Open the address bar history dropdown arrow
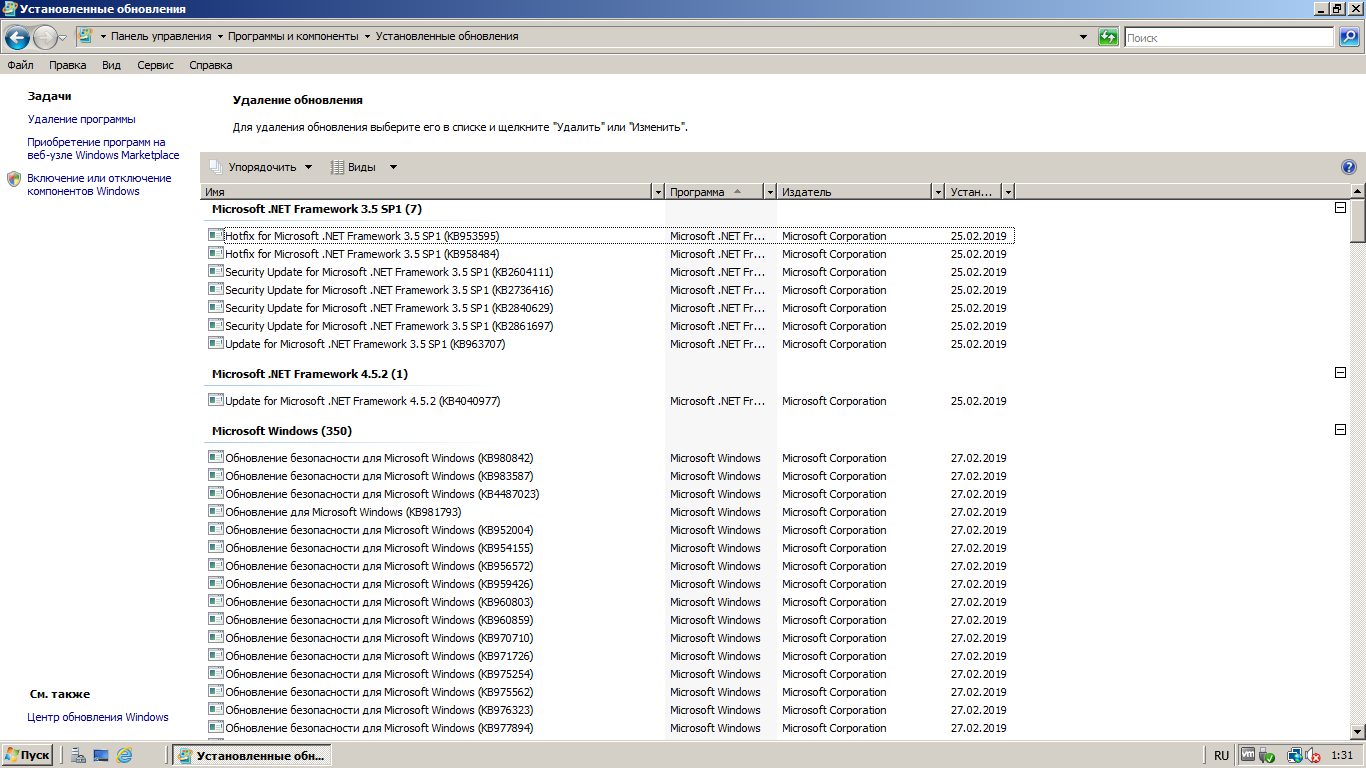Viewport: 1366px width, 768px height. click(x=1083, y=37)
